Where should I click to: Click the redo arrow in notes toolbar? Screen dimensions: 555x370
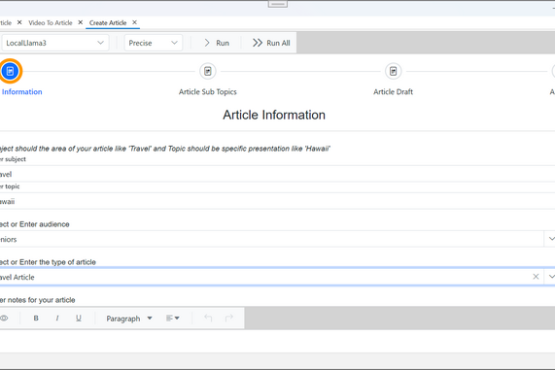point(229,318)
